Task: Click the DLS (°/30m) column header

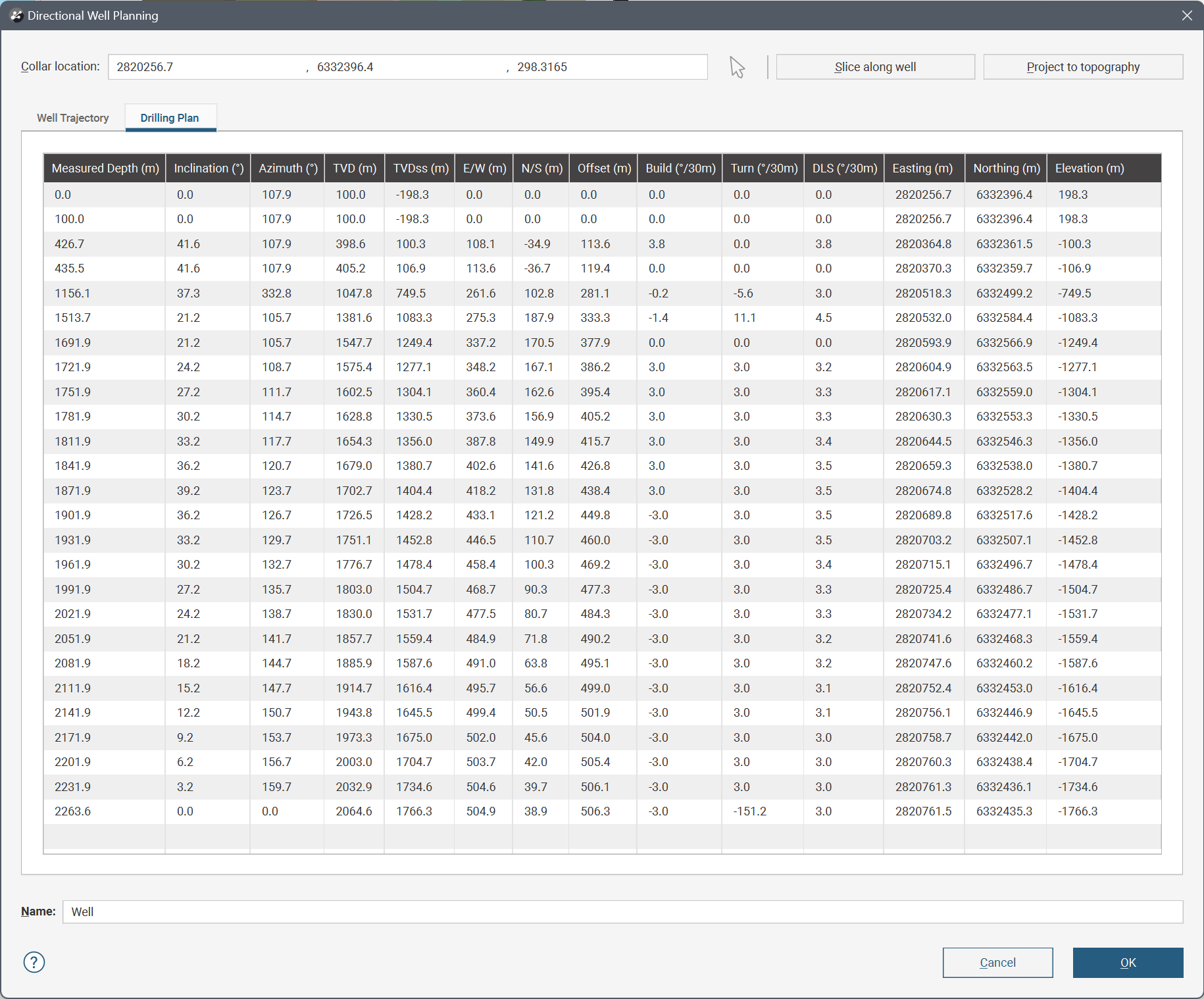Action: (844, 168)
